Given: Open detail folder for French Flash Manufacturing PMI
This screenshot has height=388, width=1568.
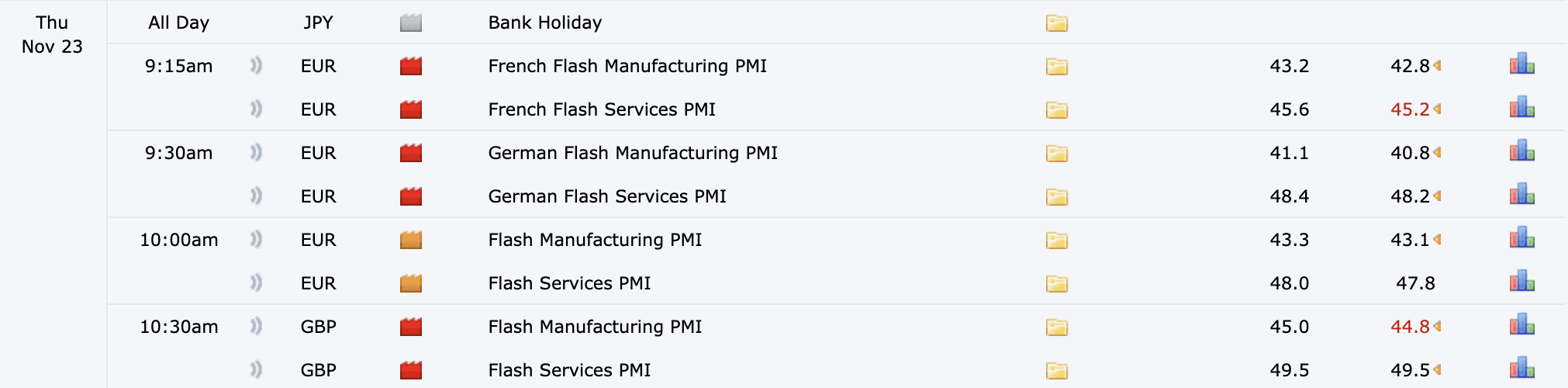Looking at the screenshot, I should (x=1056, y=67).
